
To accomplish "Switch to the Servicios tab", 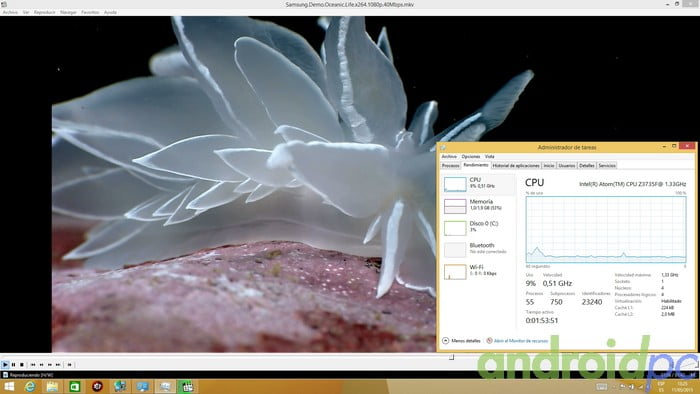I will click(607, 166).
